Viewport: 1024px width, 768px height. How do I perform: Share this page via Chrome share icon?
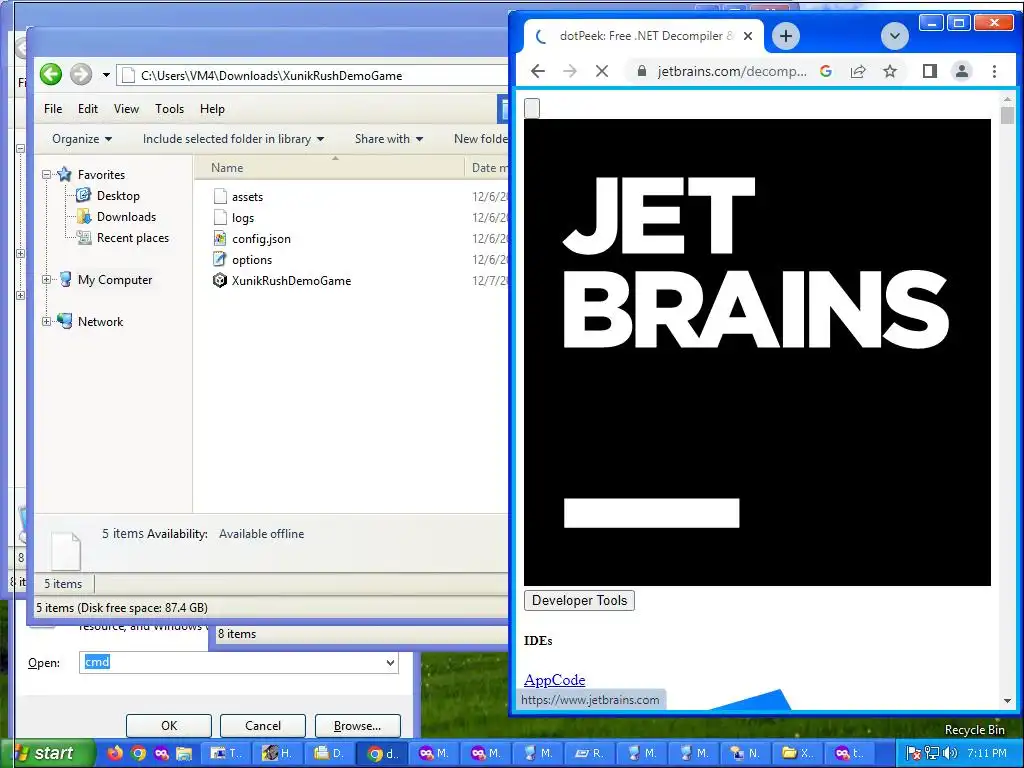[858, 71]
